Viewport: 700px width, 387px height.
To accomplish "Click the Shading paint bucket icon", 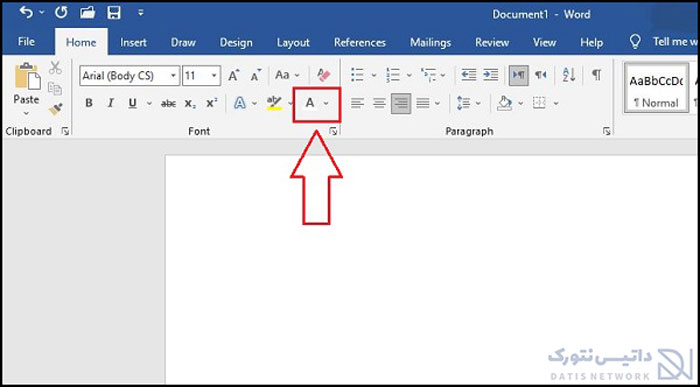I will pyautogui.click(x=504, y=104).
